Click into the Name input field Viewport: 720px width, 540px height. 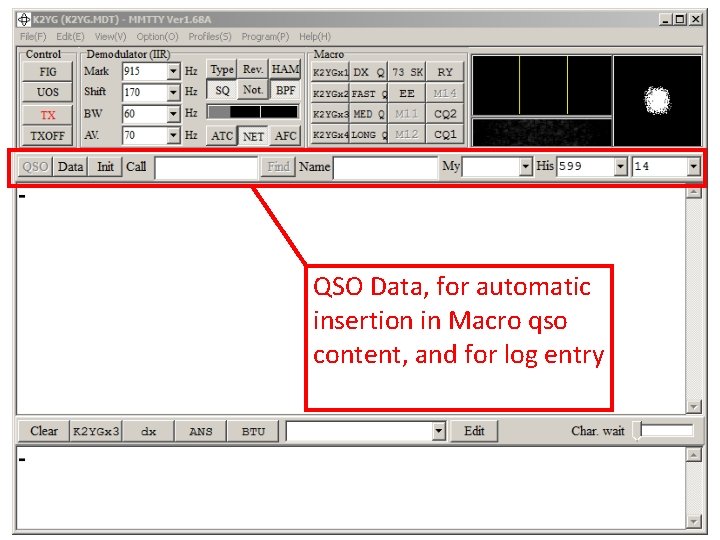[x=386, y=168]
